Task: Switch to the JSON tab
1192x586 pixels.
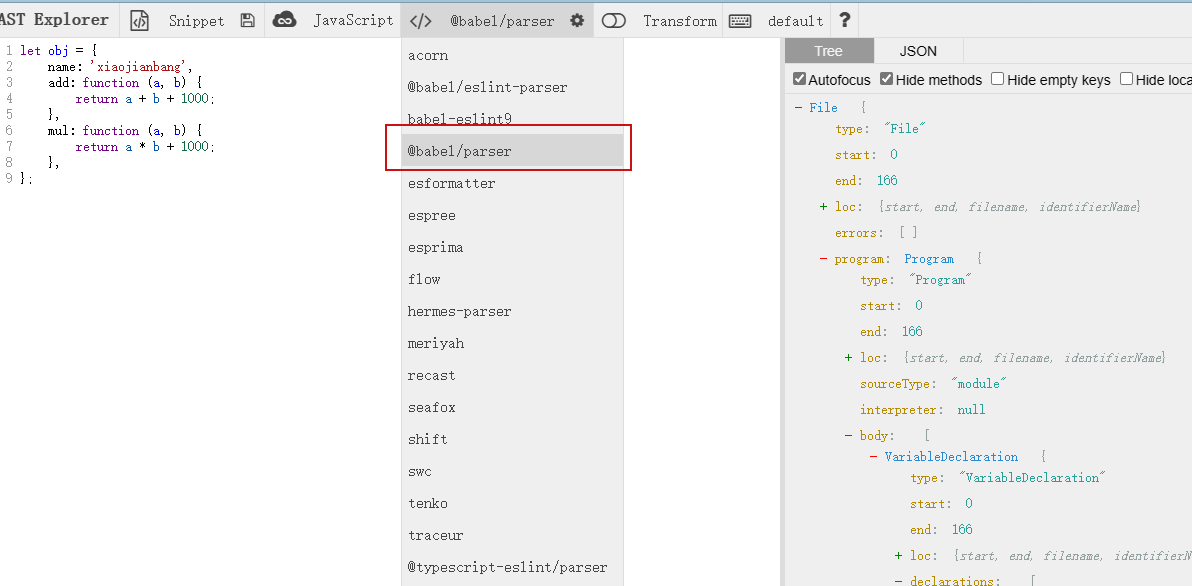Action: (x=918, y=51)
